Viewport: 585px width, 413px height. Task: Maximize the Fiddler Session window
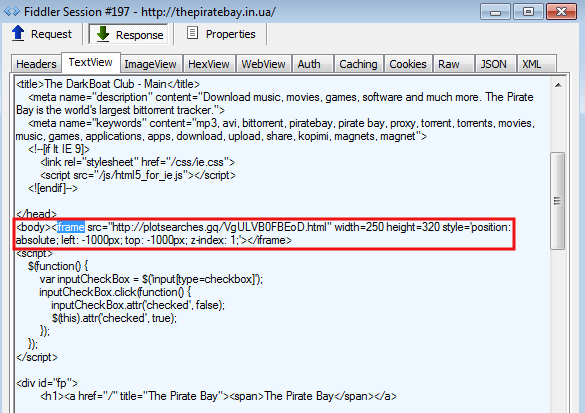point(528,12)
